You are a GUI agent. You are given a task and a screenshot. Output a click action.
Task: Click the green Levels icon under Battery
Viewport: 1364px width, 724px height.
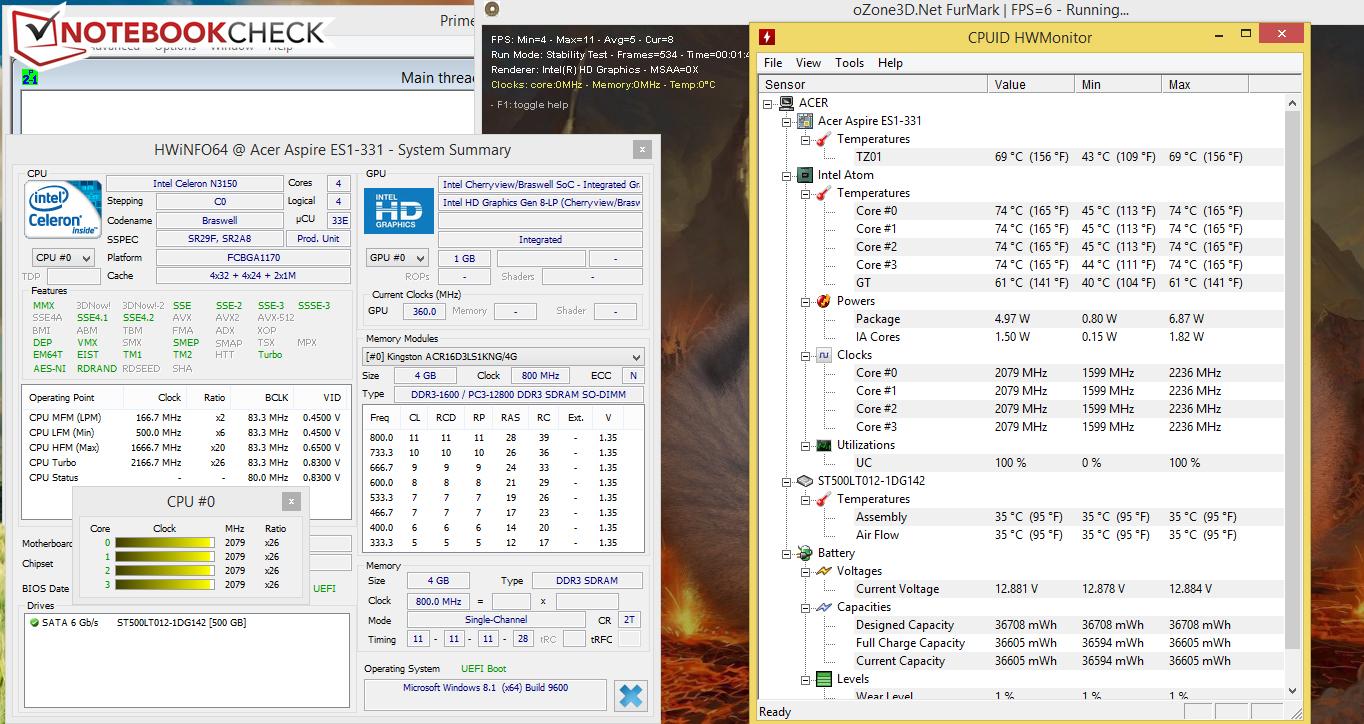coord(824,679)
